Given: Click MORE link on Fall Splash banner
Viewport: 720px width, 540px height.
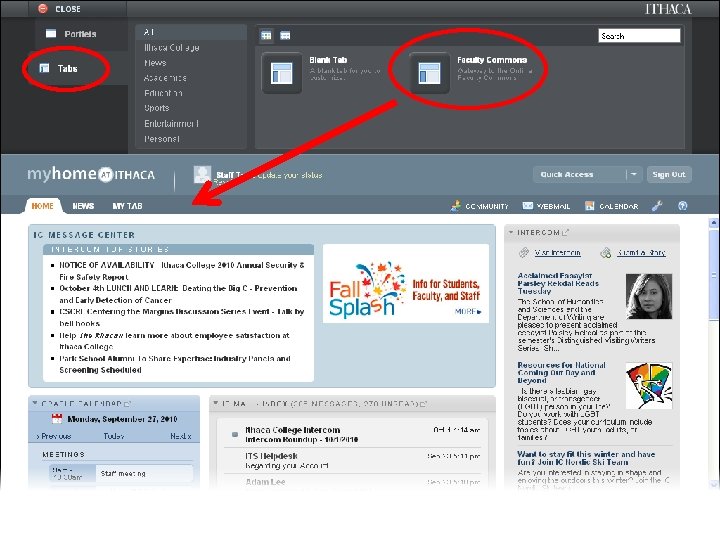Looking at the screenshot, I should coord(468,311).
